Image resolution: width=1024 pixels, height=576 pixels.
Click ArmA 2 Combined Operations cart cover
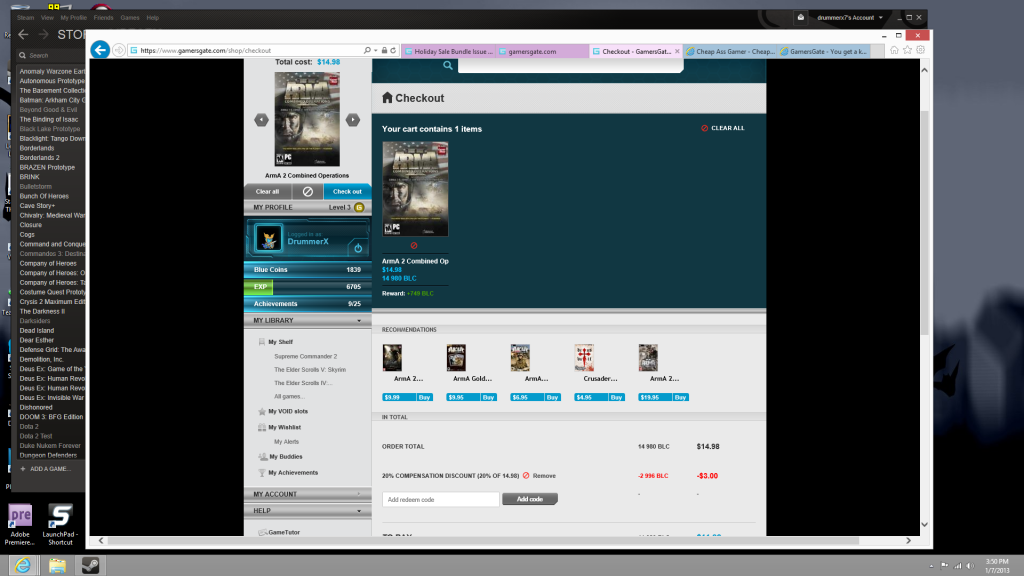415,189
